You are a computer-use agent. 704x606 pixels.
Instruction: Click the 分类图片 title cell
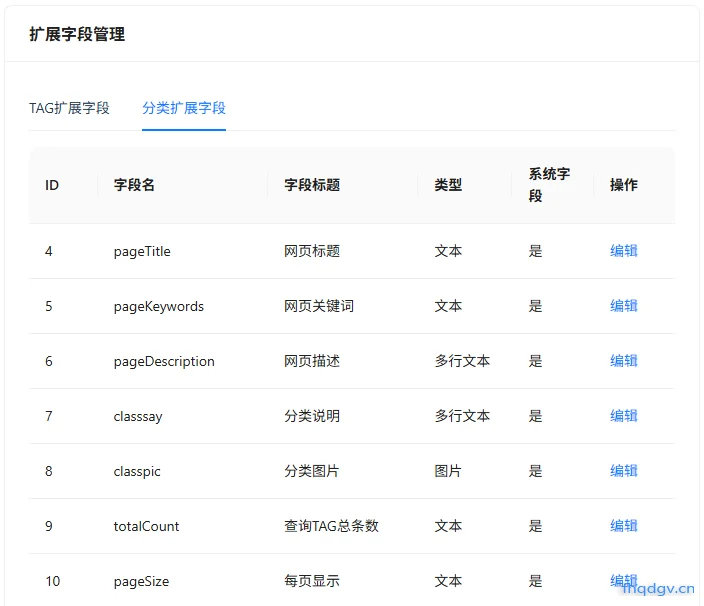312,471
